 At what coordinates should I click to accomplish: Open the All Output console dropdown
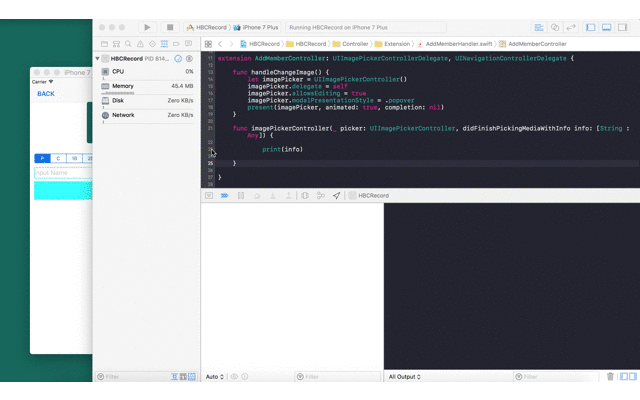point(405,377)
